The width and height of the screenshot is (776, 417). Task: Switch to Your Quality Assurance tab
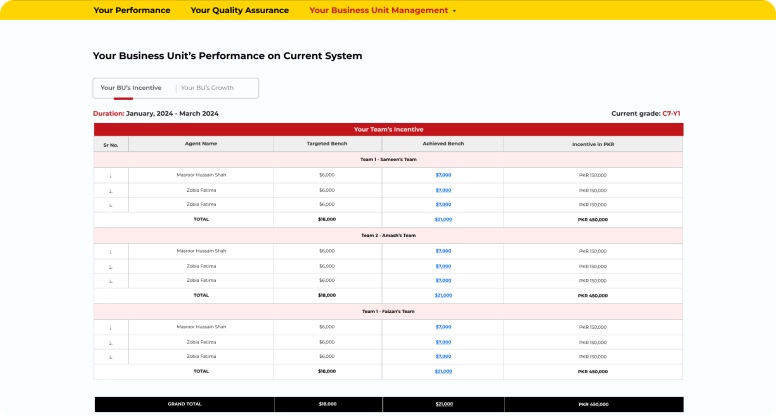[239, 10]
